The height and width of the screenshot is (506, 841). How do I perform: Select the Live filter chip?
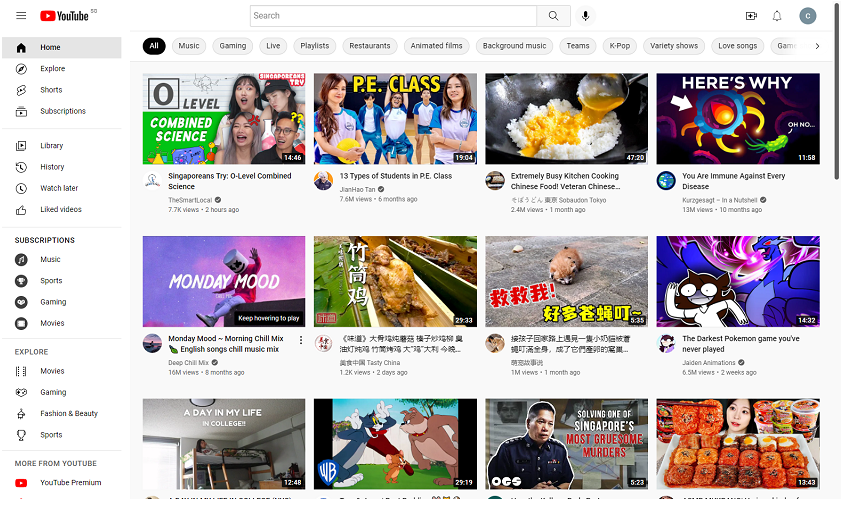click(273, 46)
